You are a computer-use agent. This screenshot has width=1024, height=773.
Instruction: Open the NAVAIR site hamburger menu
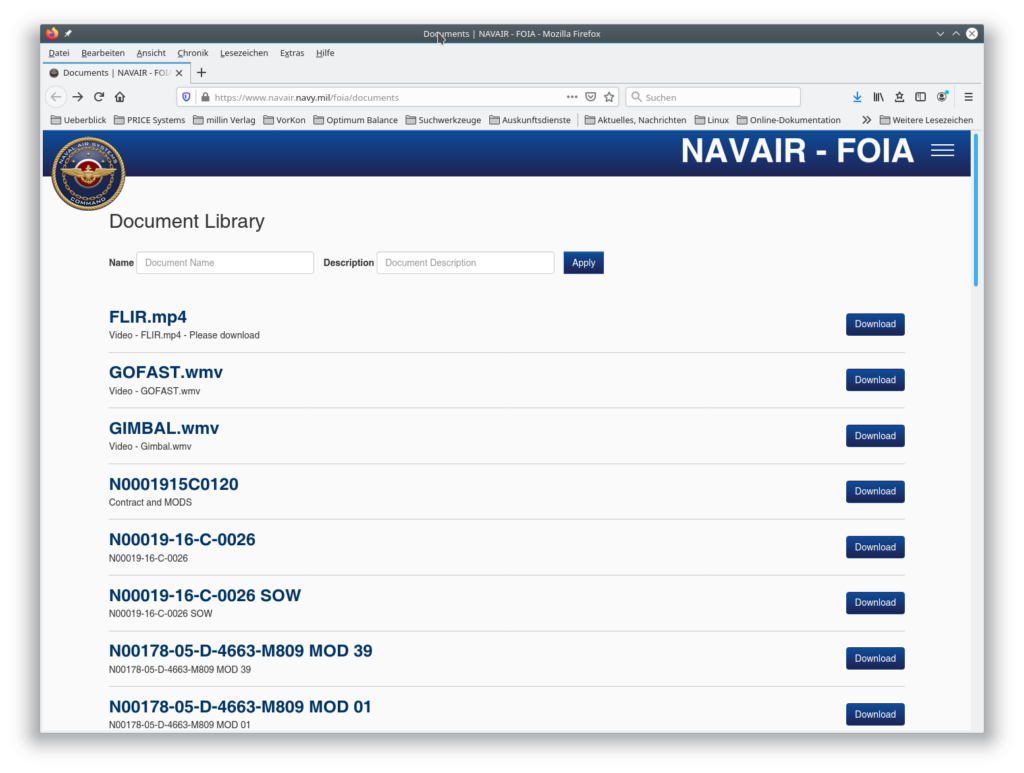942,151
